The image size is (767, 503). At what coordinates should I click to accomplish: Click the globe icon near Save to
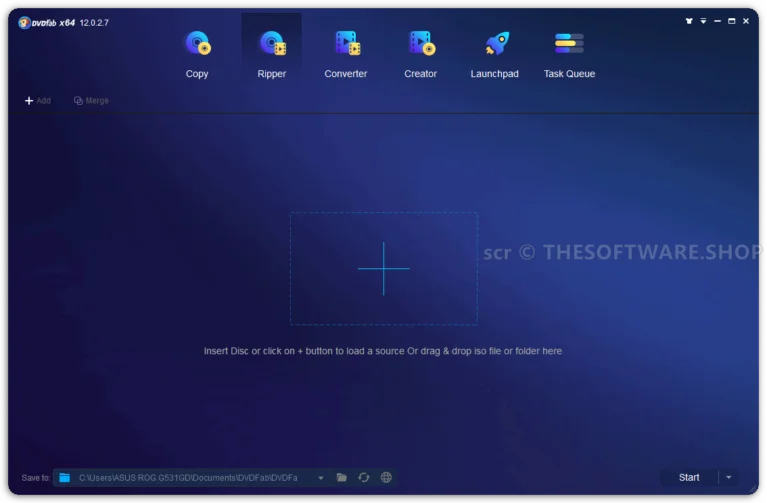pos(386,477)
